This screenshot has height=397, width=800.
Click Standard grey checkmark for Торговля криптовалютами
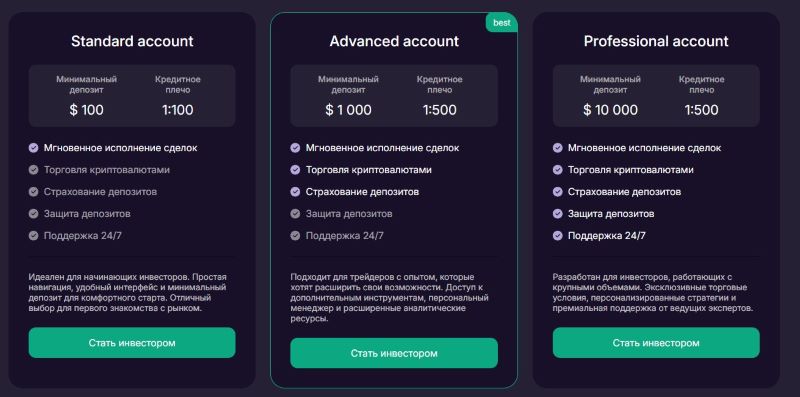click(x=34, y=170)
